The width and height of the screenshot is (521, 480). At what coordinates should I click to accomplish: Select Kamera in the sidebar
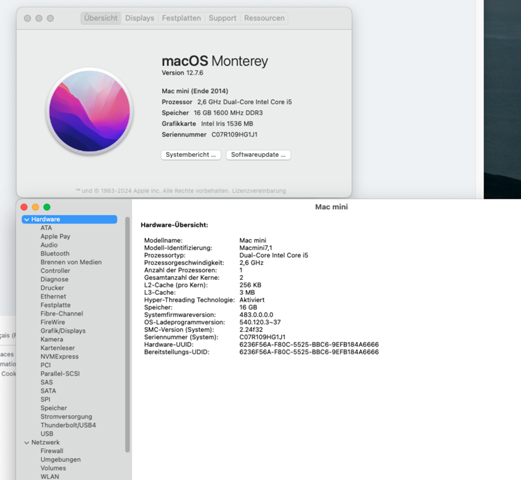click(52, 339)
